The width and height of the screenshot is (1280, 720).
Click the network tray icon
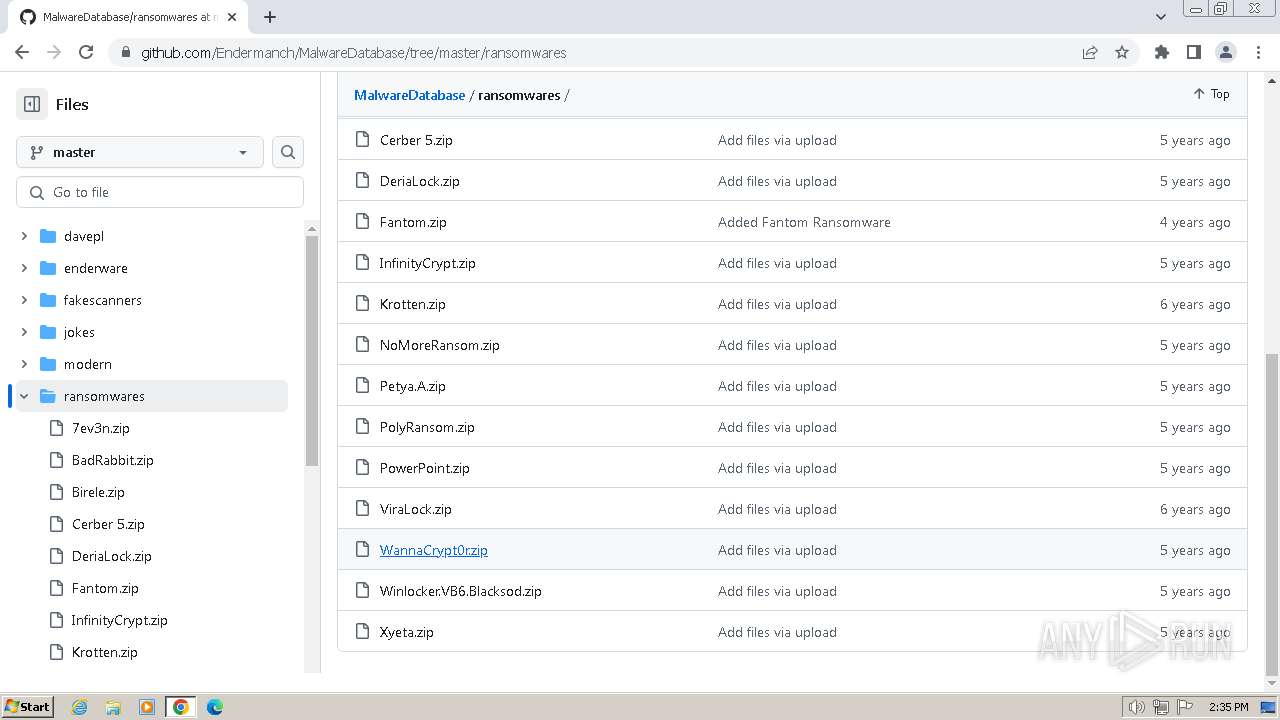[1161, 707]
